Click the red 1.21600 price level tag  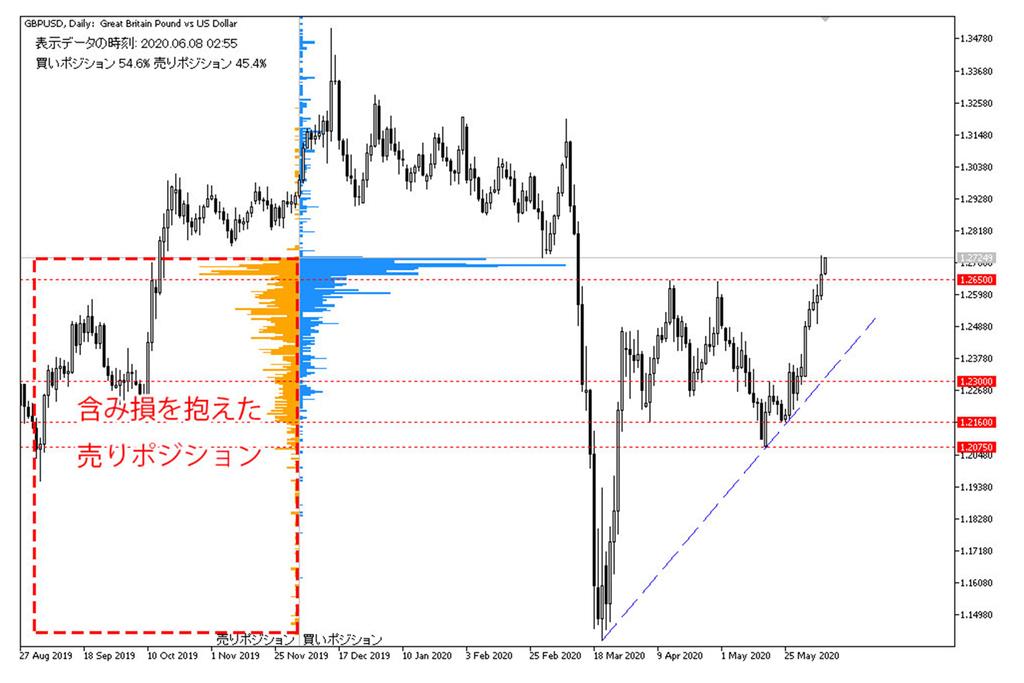(x=975, y=423)
